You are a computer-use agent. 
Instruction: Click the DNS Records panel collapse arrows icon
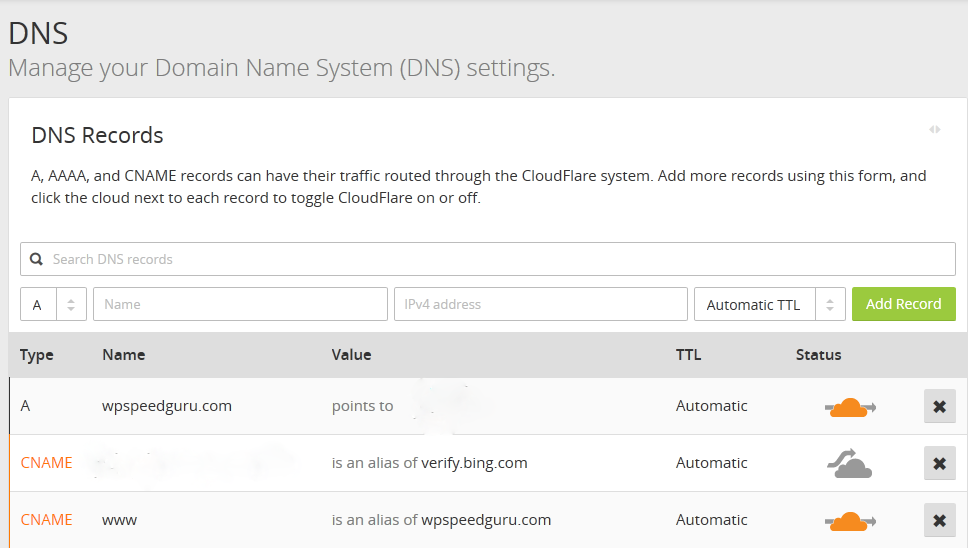(x=935, y=130)
